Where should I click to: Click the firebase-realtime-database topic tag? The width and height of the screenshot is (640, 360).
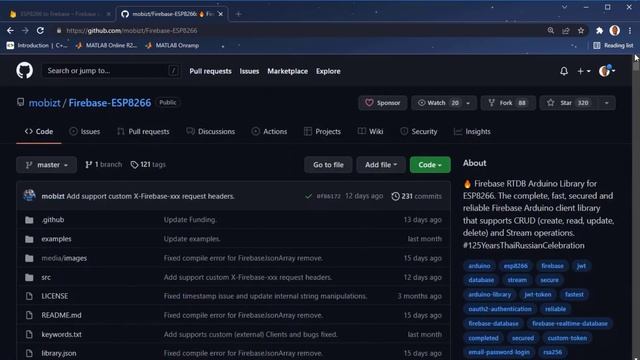point(569,323)
